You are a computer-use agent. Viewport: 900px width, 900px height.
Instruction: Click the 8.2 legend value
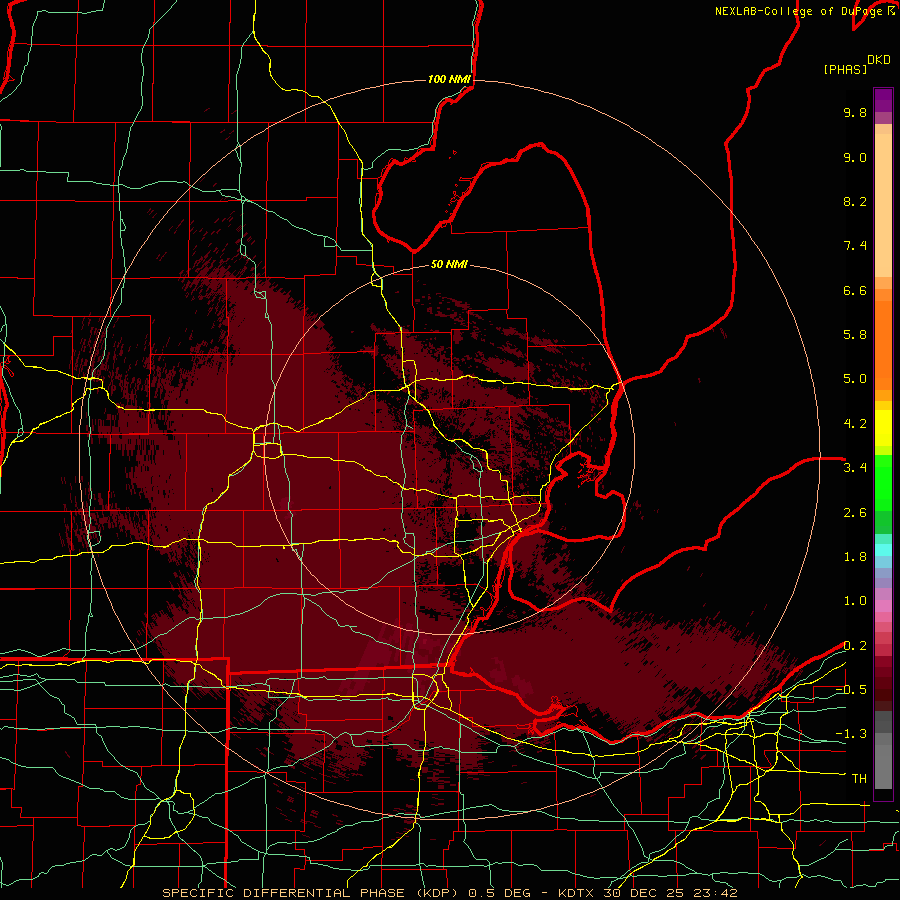[855, 201]
